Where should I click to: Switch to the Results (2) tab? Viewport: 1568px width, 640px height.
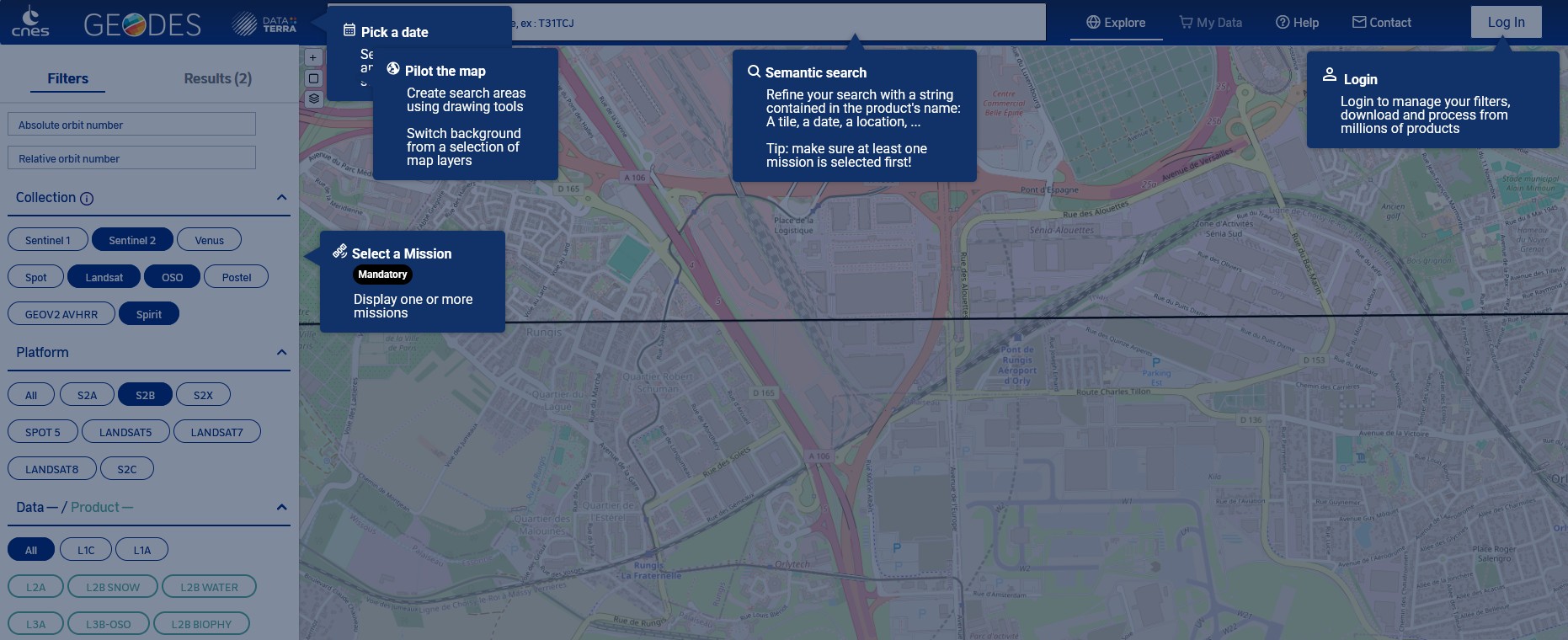pos(217,78)
